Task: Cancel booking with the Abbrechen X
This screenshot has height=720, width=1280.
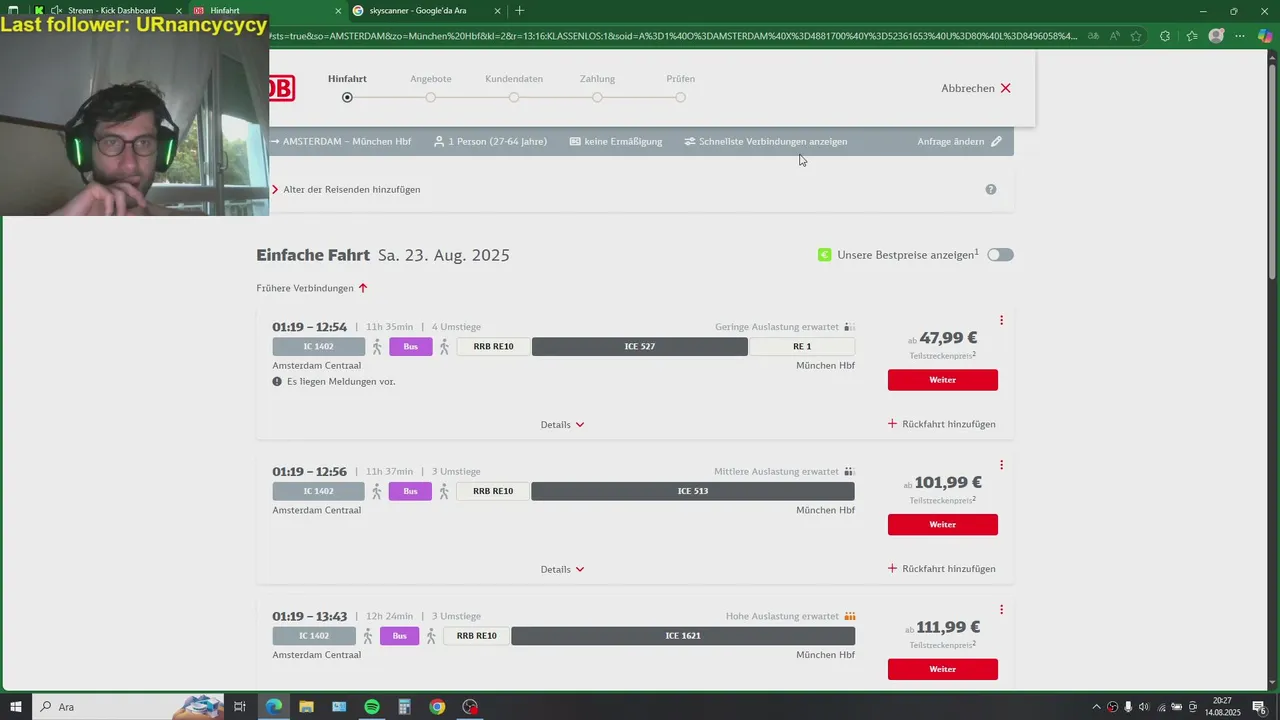Action: pyautogui.click(x=976, y=88)
